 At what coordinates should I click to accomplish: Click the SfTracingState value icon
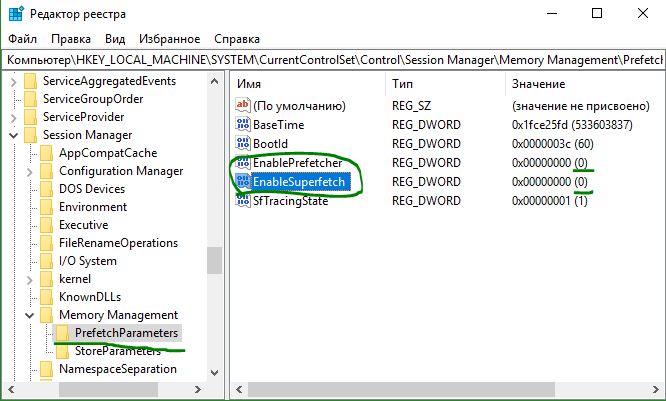click(242, 200)
